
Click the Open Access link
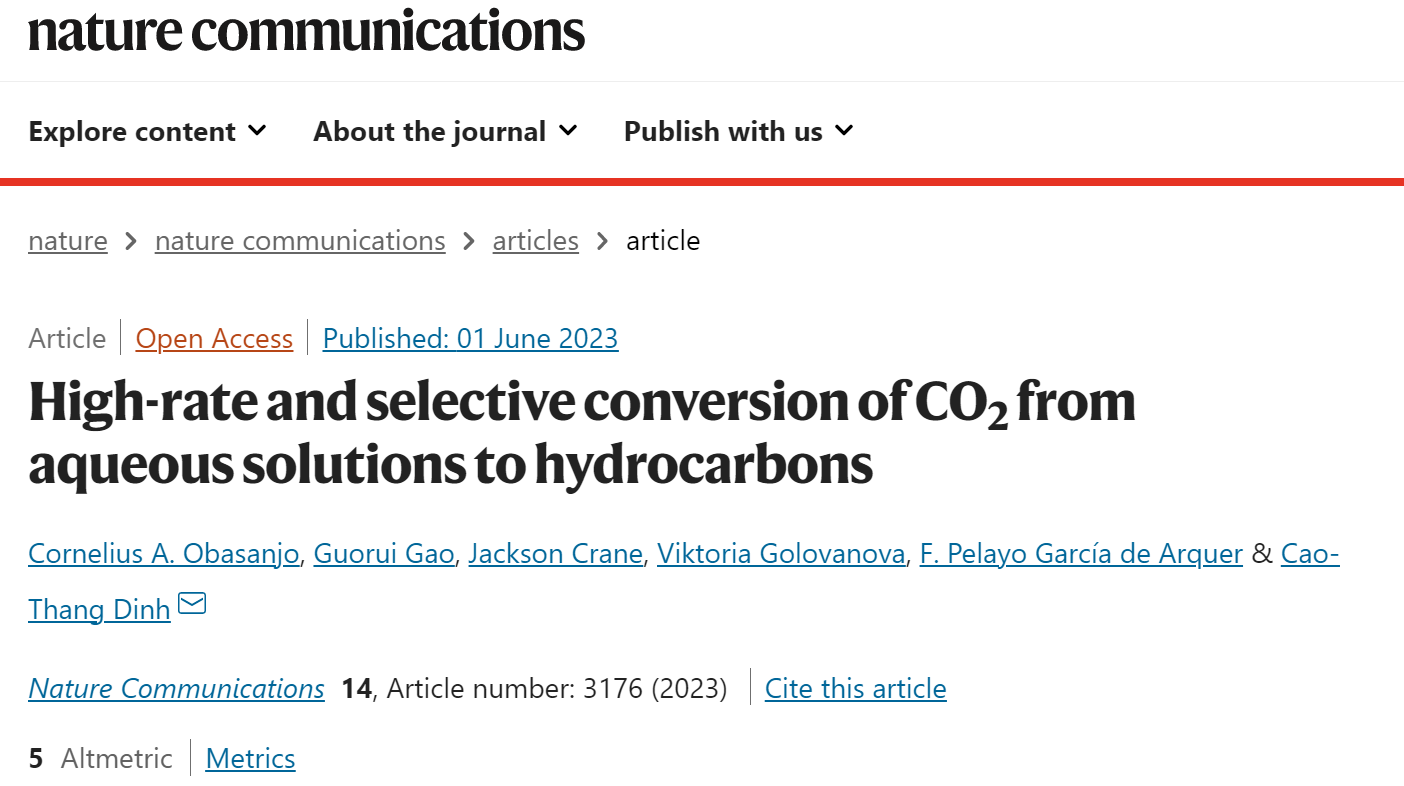[214, 339]
